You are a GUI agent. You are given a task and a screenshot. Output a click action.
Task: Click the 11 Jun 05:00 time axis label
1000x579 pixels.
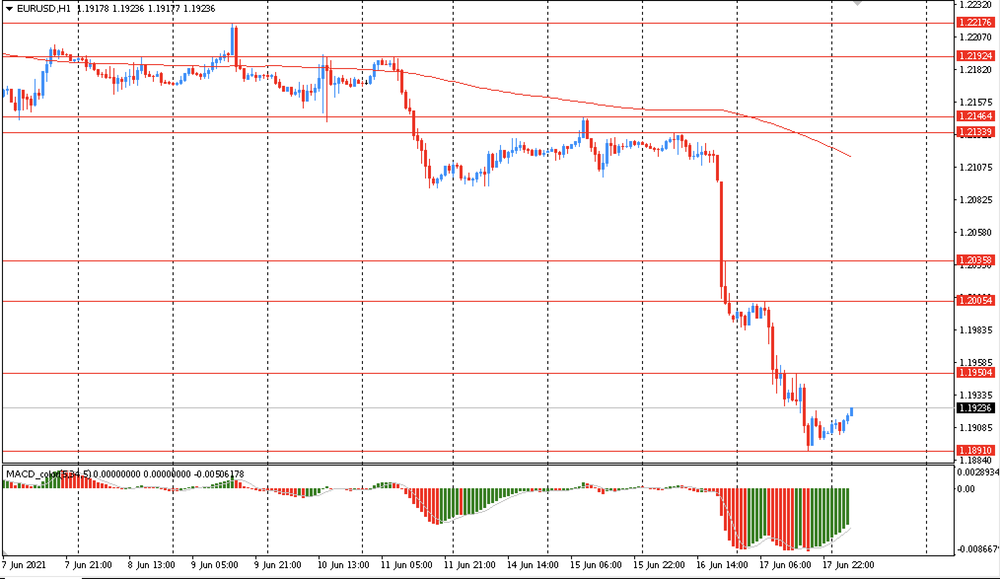click(407, 565)
